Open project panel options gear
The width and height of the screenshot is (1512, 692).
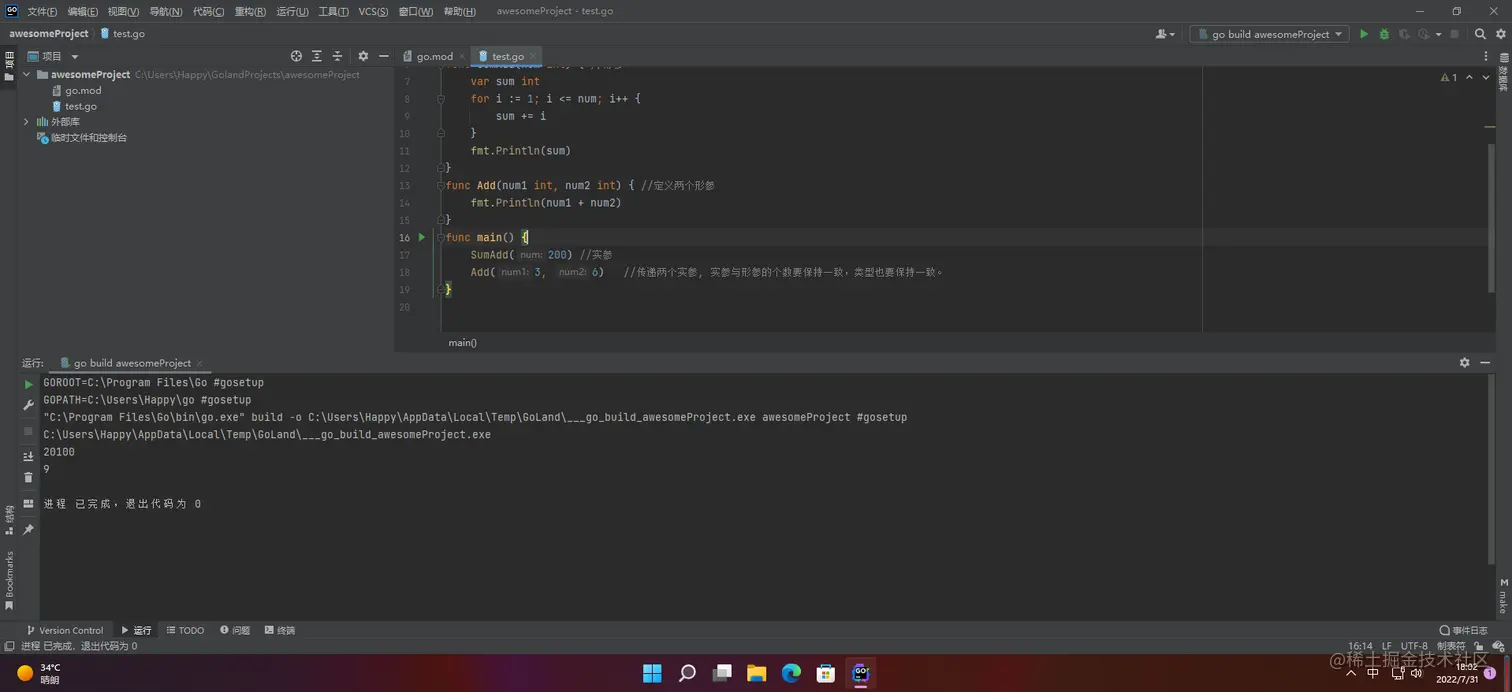(x=363, y=56)
